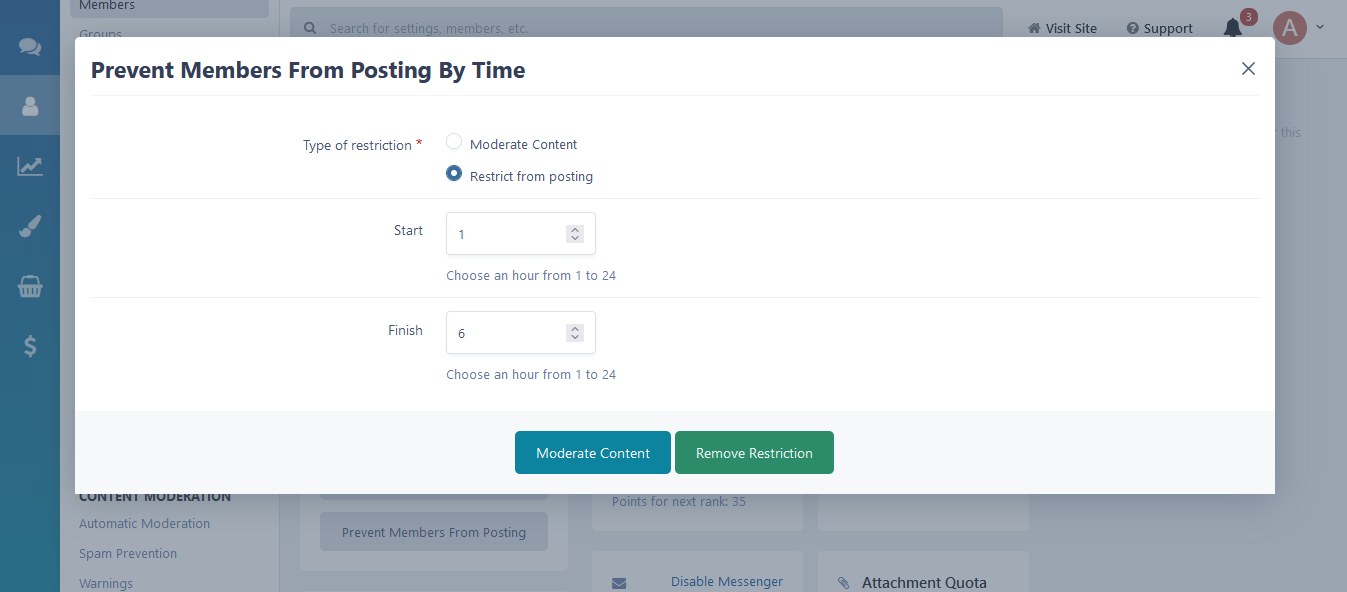Viewport: 1347px width, 592px height.
Task: Open the Community speech bubbles sidebar icon
Action: [x=30, y=47]
